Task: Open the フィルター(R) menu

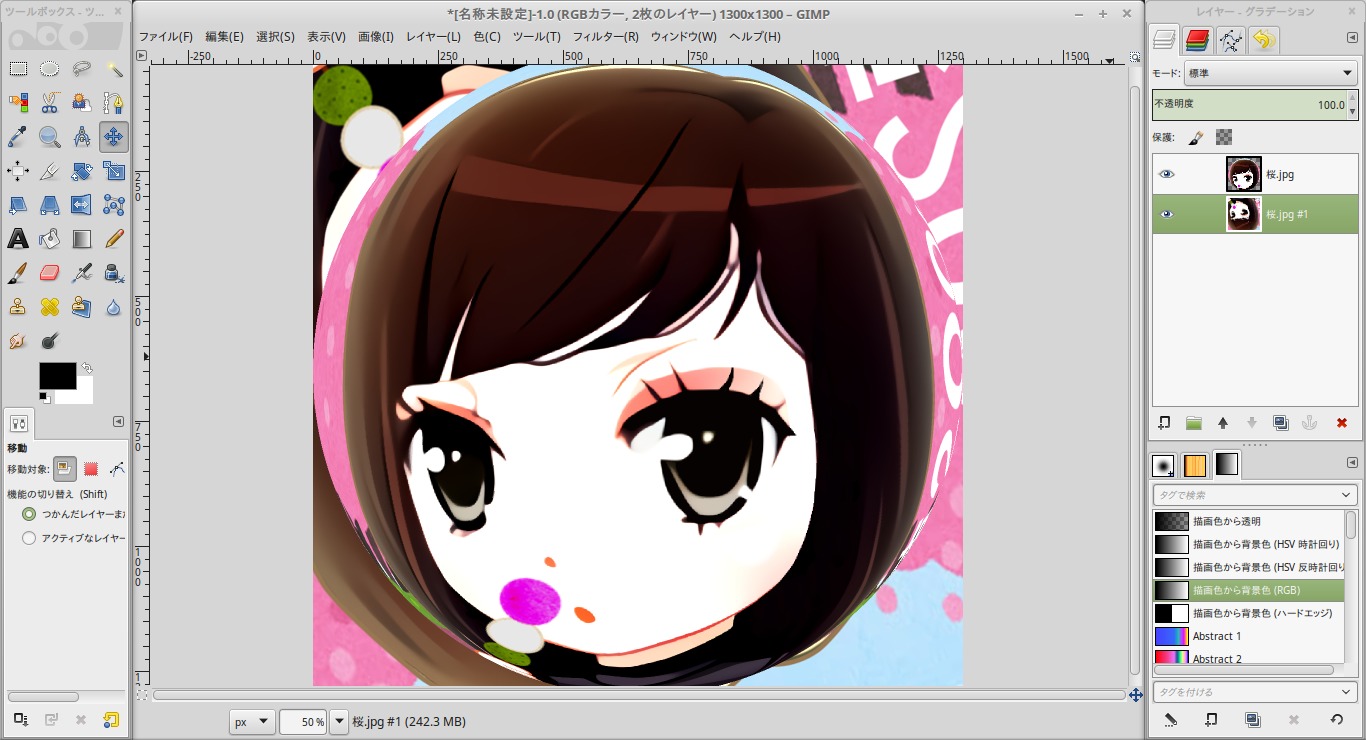Action: pyautogui.click(x=605, y=37)
